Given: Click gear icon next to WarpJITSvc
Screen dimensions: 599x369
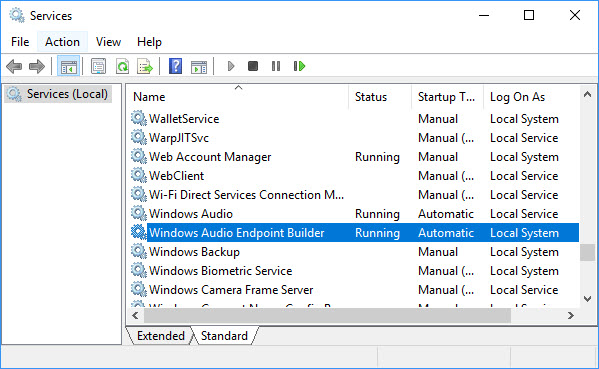Looking at the screenshot, I should [x=139, y=137].
